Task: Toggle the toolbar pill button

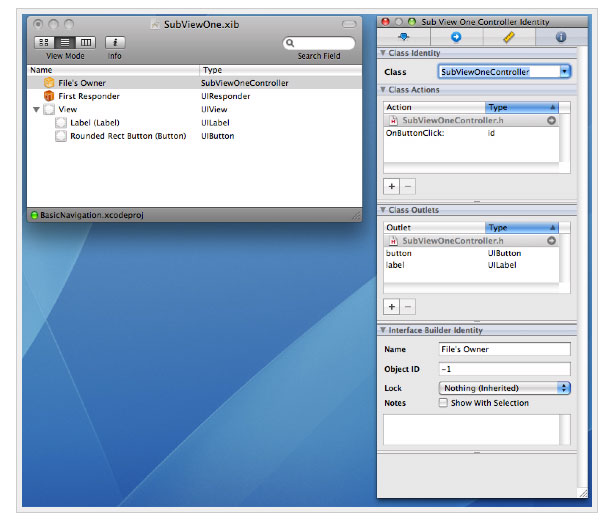Action: (x=349, y=24)
